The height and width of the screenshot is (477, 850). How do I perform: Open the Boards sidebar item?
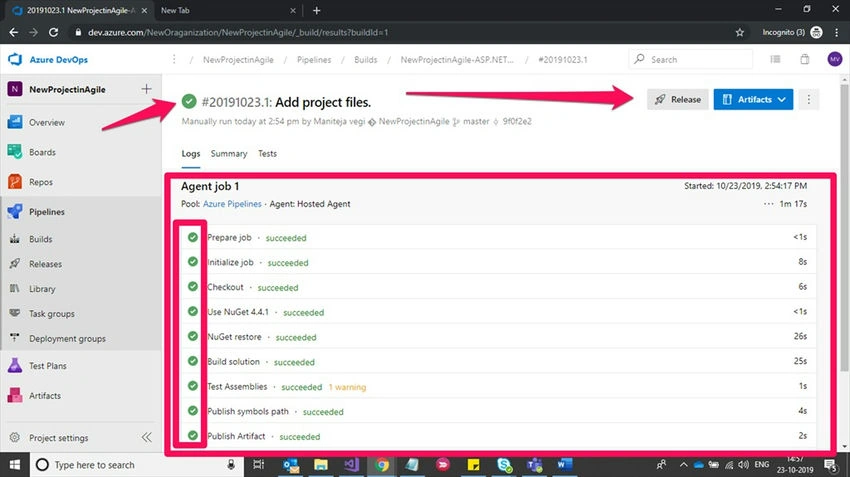pos(42,152)
